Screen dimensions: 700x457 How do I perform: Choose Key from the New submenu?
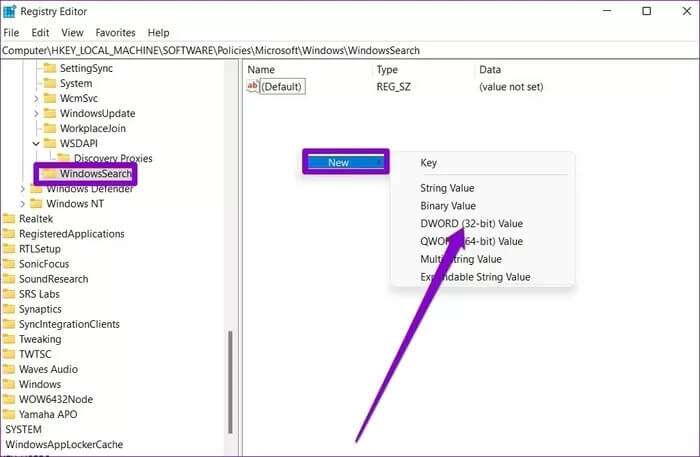click(429, 162)
